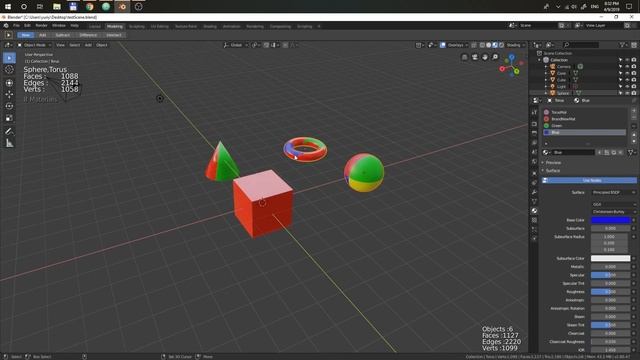
Task: Open the Texture properties tab icon
Action: pyautogui.click(x=534, y=220)
